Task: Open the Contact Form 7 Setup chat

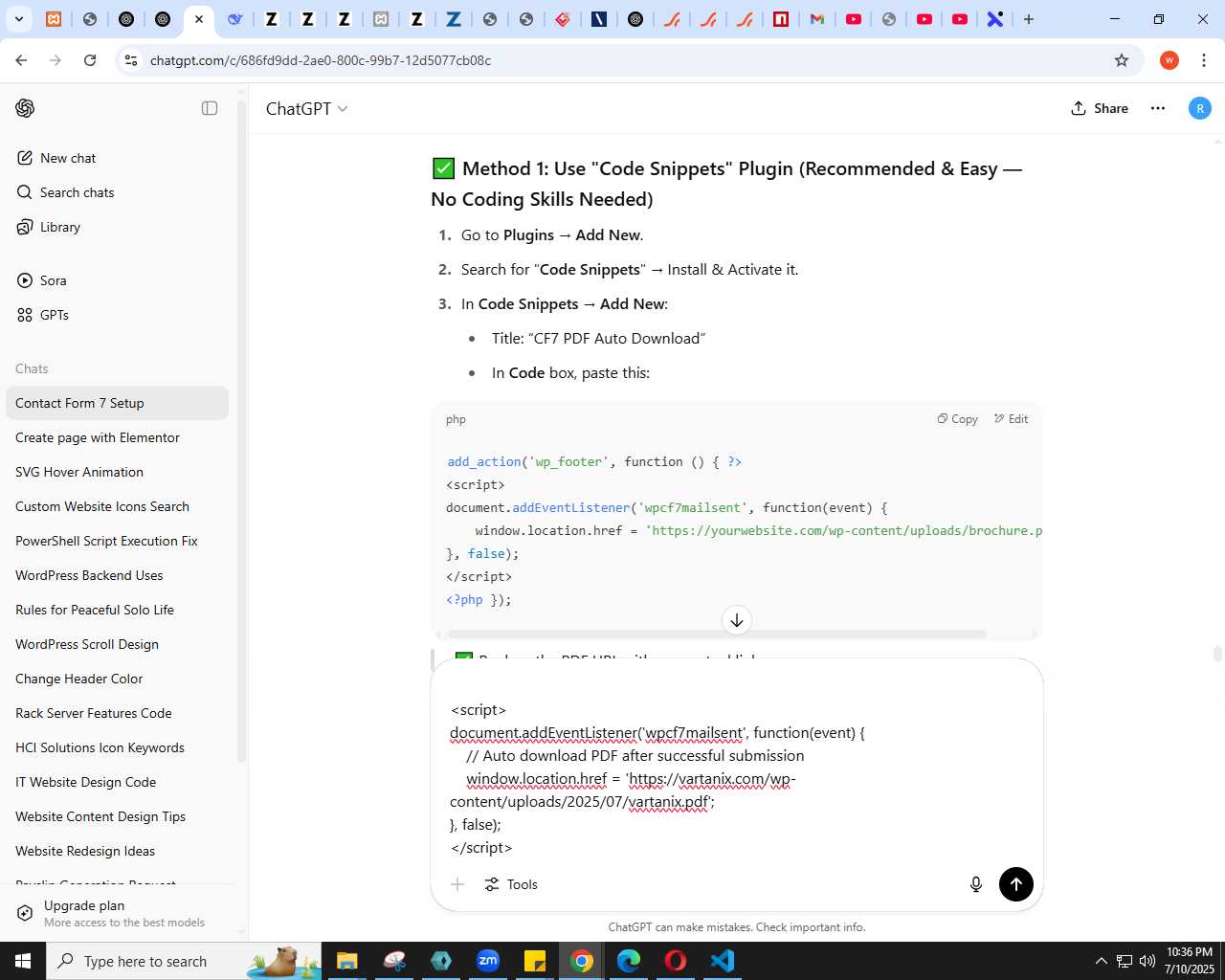Action: point(117,403)
